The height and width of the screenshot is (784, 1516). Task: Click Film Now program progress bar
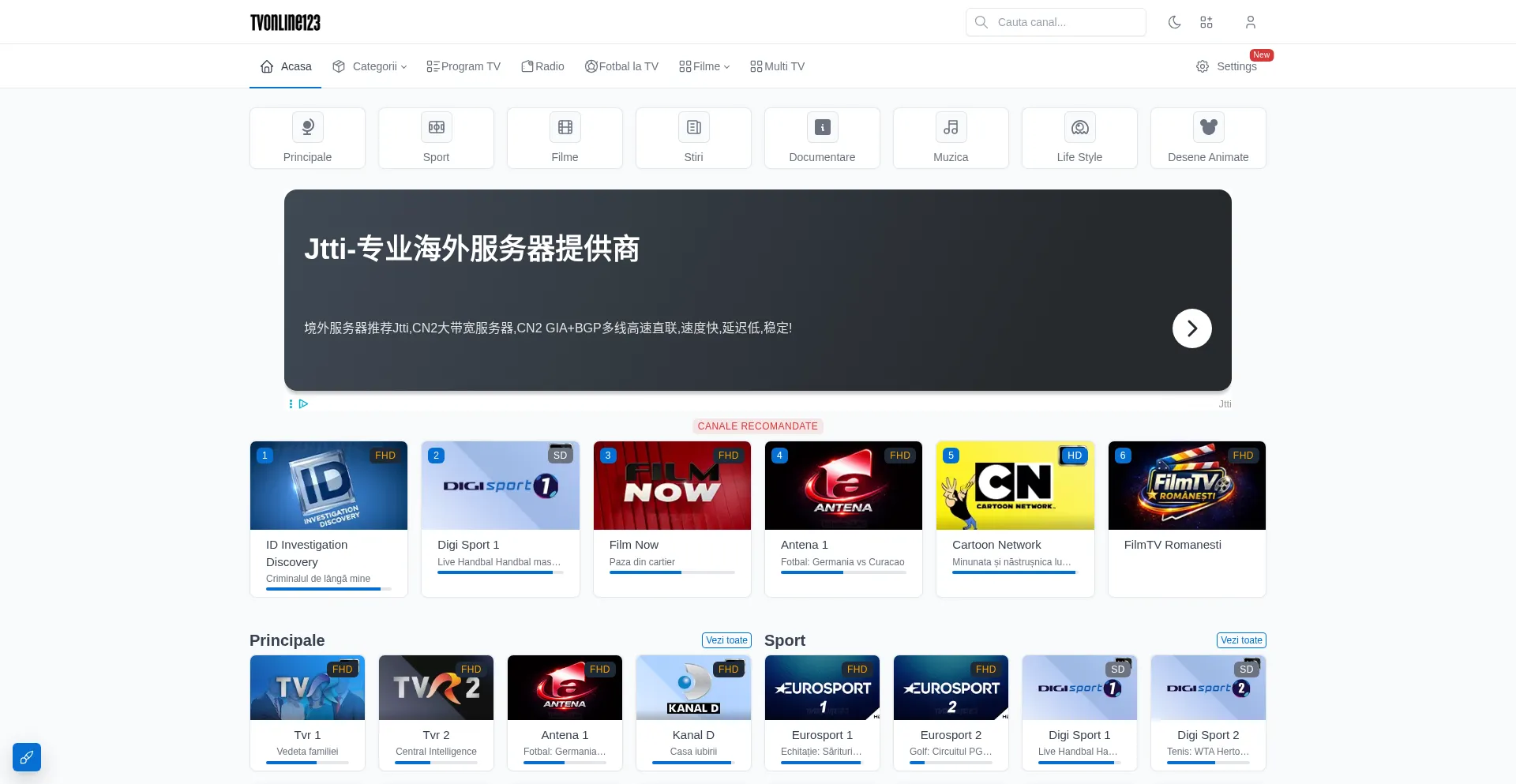coord(672,572)
